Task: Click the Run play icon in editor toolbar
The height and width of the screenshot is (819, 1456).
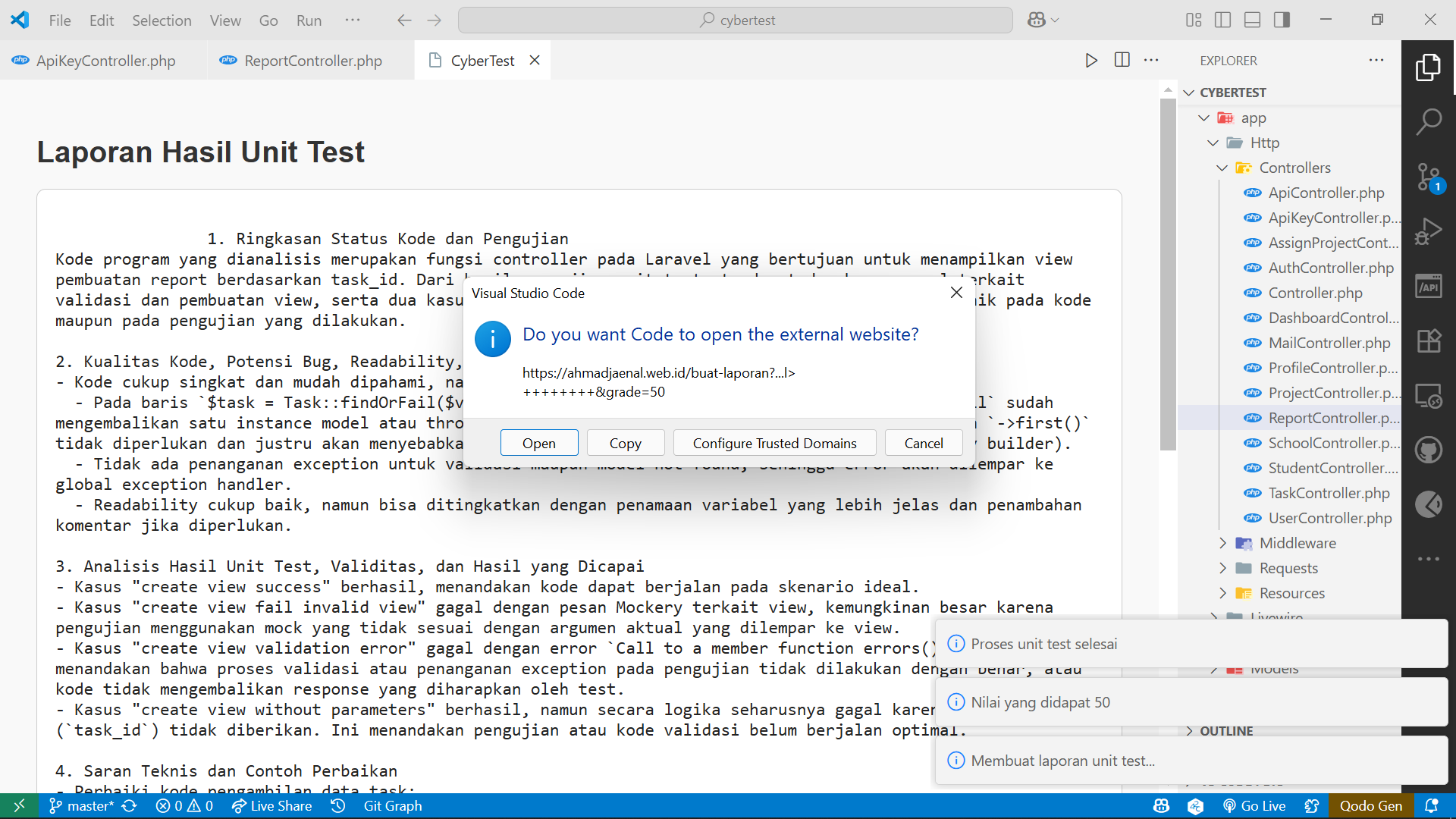Action: pyautogui.click(x=1090, y=61)
